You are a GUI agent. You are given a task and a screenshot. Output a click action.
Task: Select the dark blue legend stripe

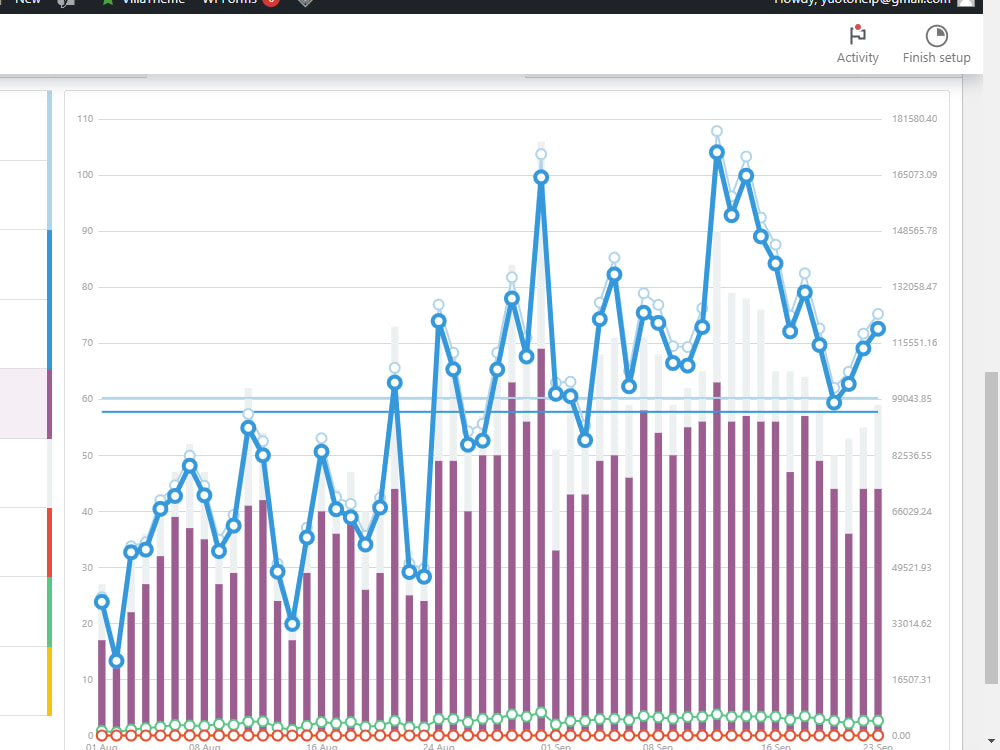[50, 299]
